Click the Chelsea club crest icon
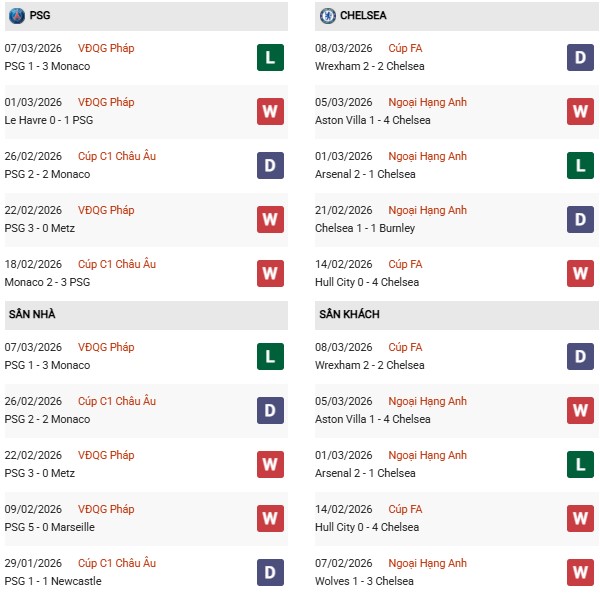 (x=328, y=16)
